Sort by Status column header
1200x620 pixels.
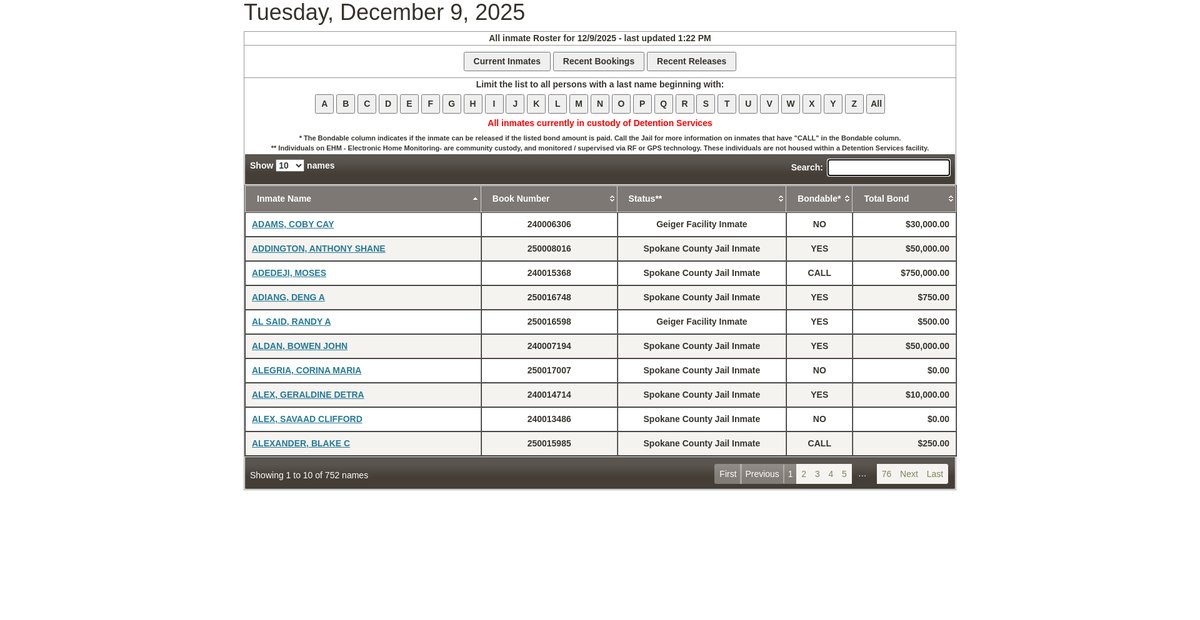pyautogui.click(x=701, y=199)
